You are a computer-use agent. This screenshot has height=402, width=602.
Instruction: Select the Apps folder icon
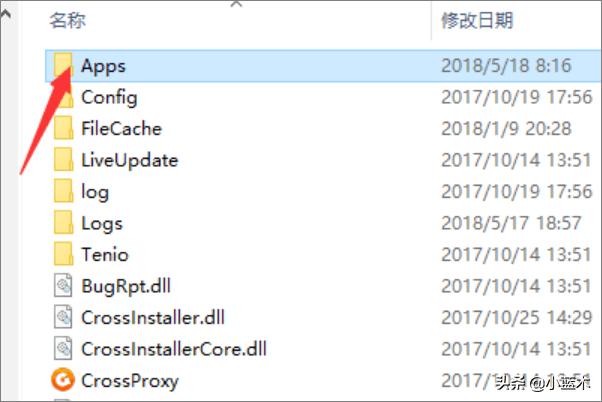click(x=63, y=65)
